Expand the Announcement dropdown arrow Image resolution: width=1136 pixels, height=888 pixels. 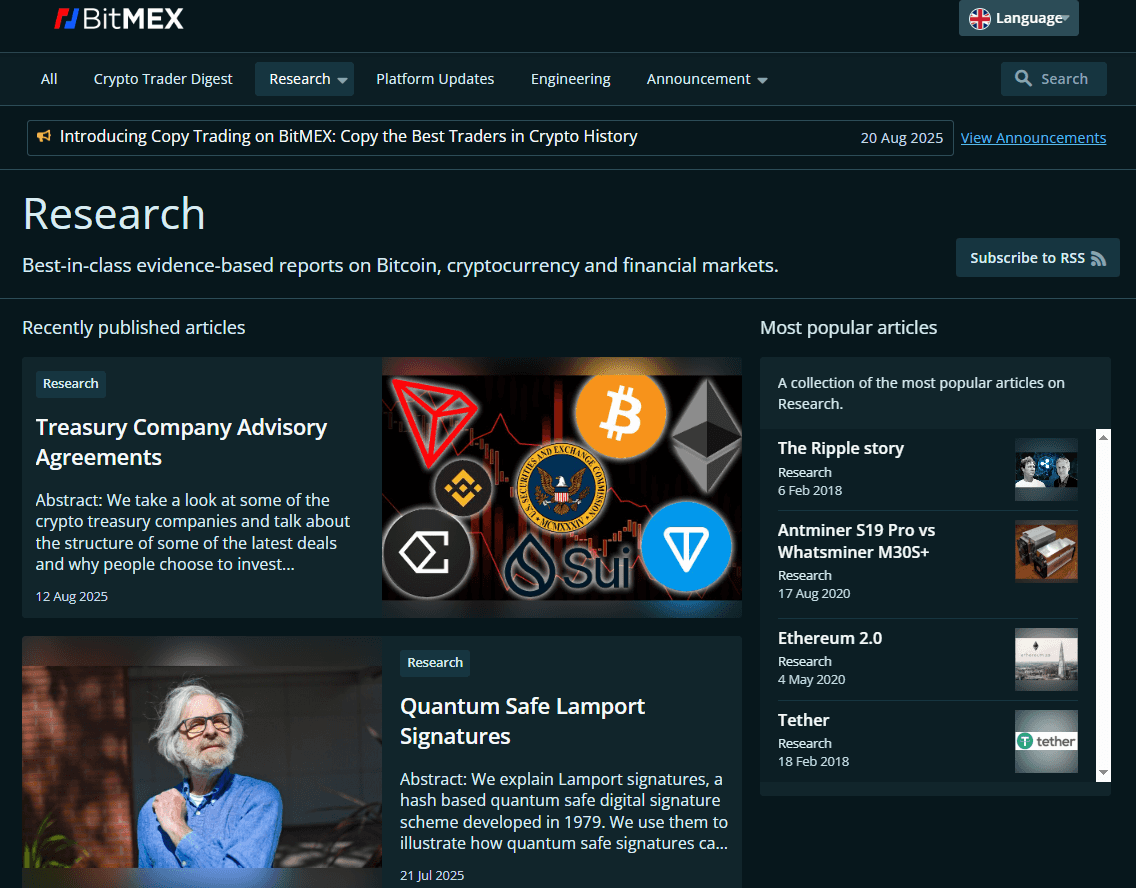point(762,80)
